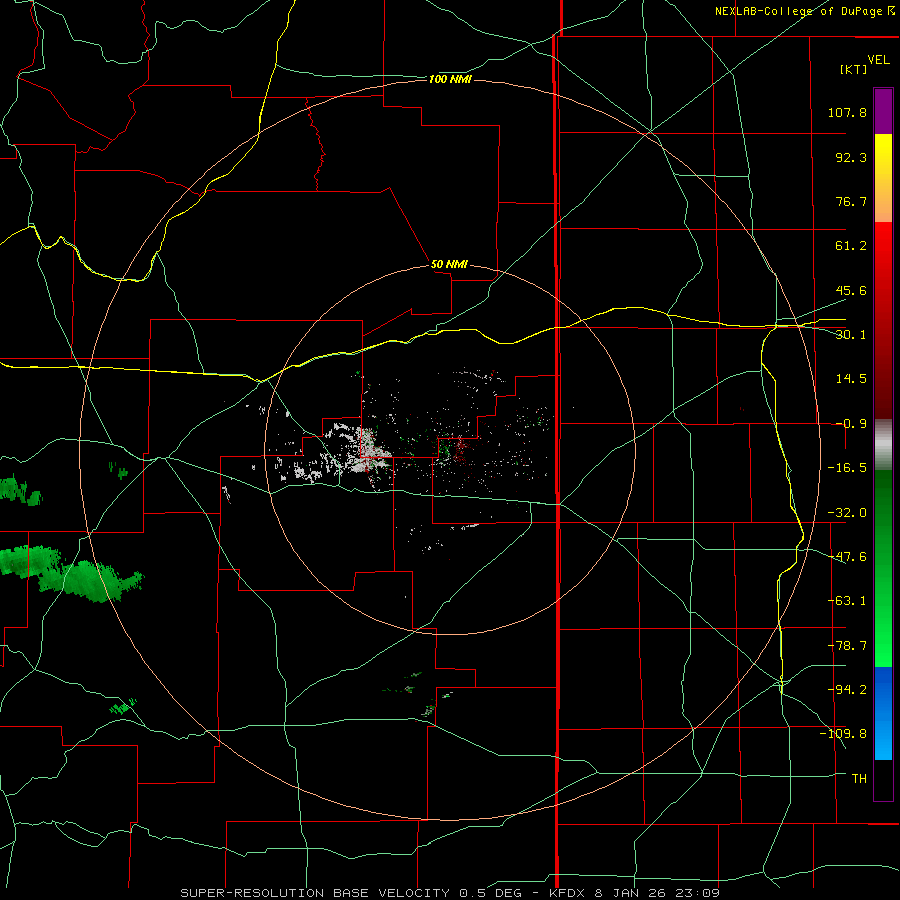Click the VEL legend title

[x=878, y=60]
